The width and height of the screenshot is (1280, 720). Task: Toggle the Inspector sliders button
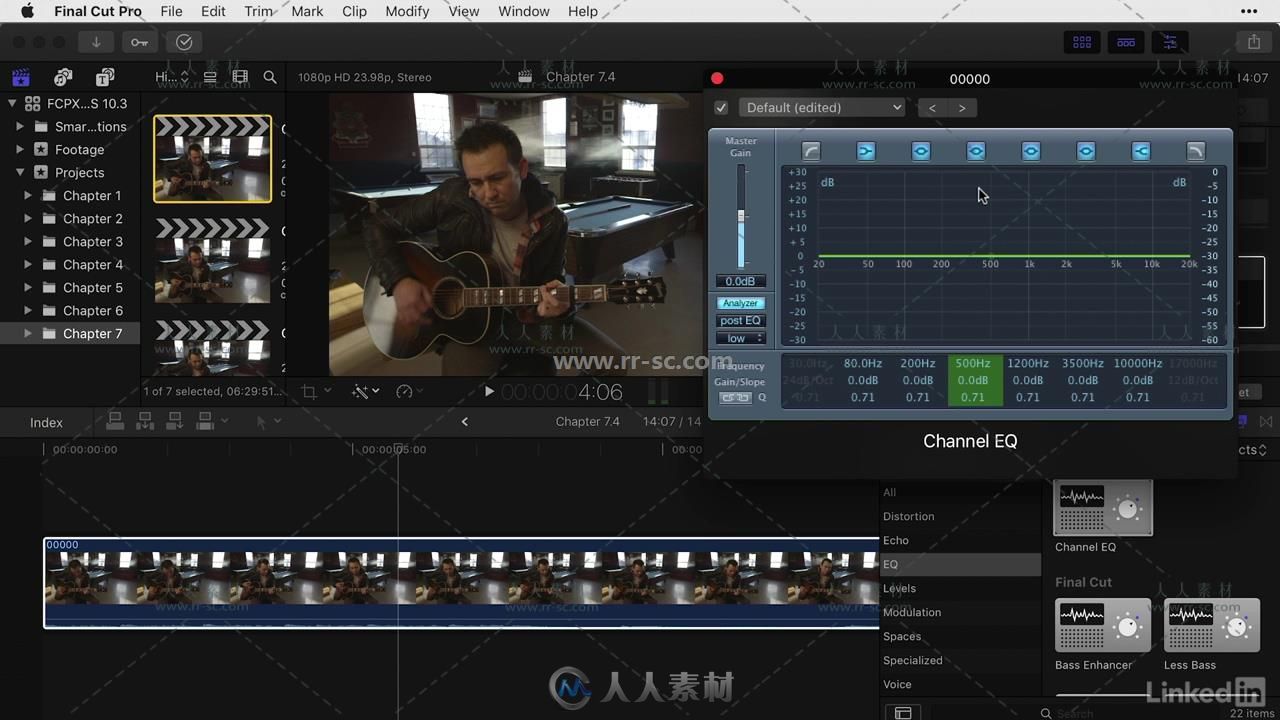pyautogui.click(x=1169, y=42)
